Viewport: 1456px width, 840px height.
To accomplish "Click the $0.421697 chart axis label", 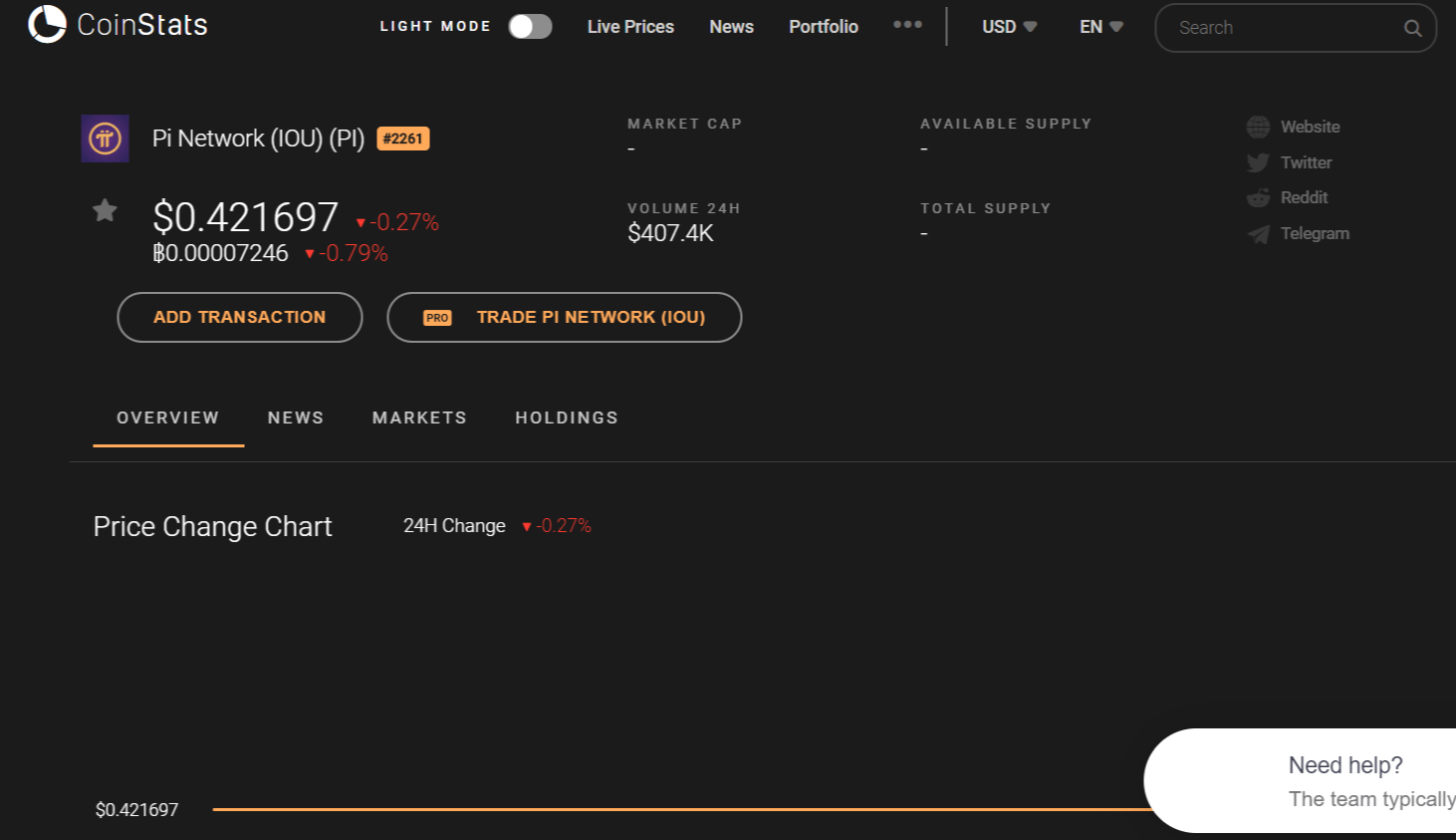I will click(136, 810).
